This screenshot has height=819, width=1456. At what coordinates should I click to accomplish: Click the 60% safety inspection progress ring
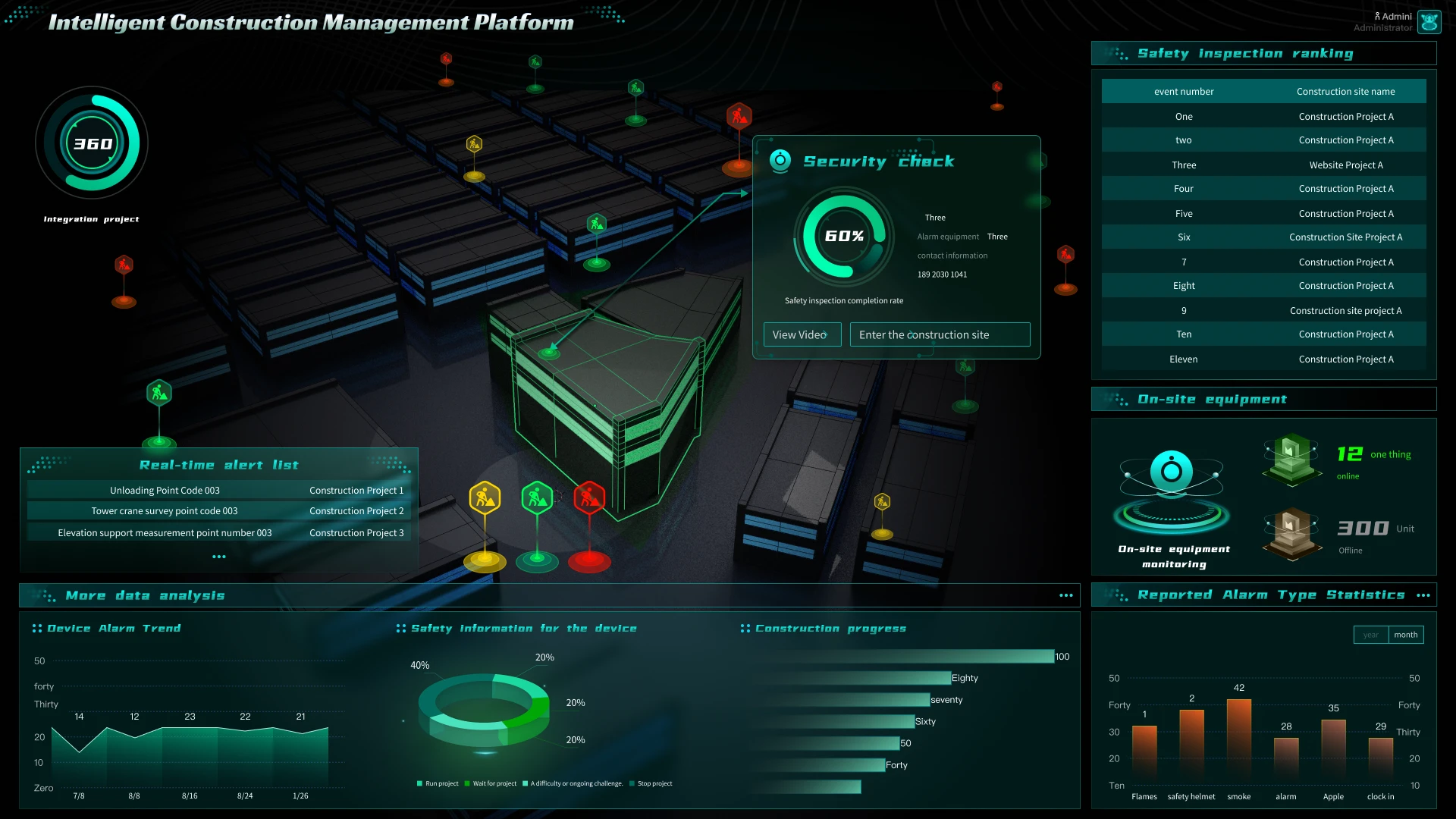843,236
